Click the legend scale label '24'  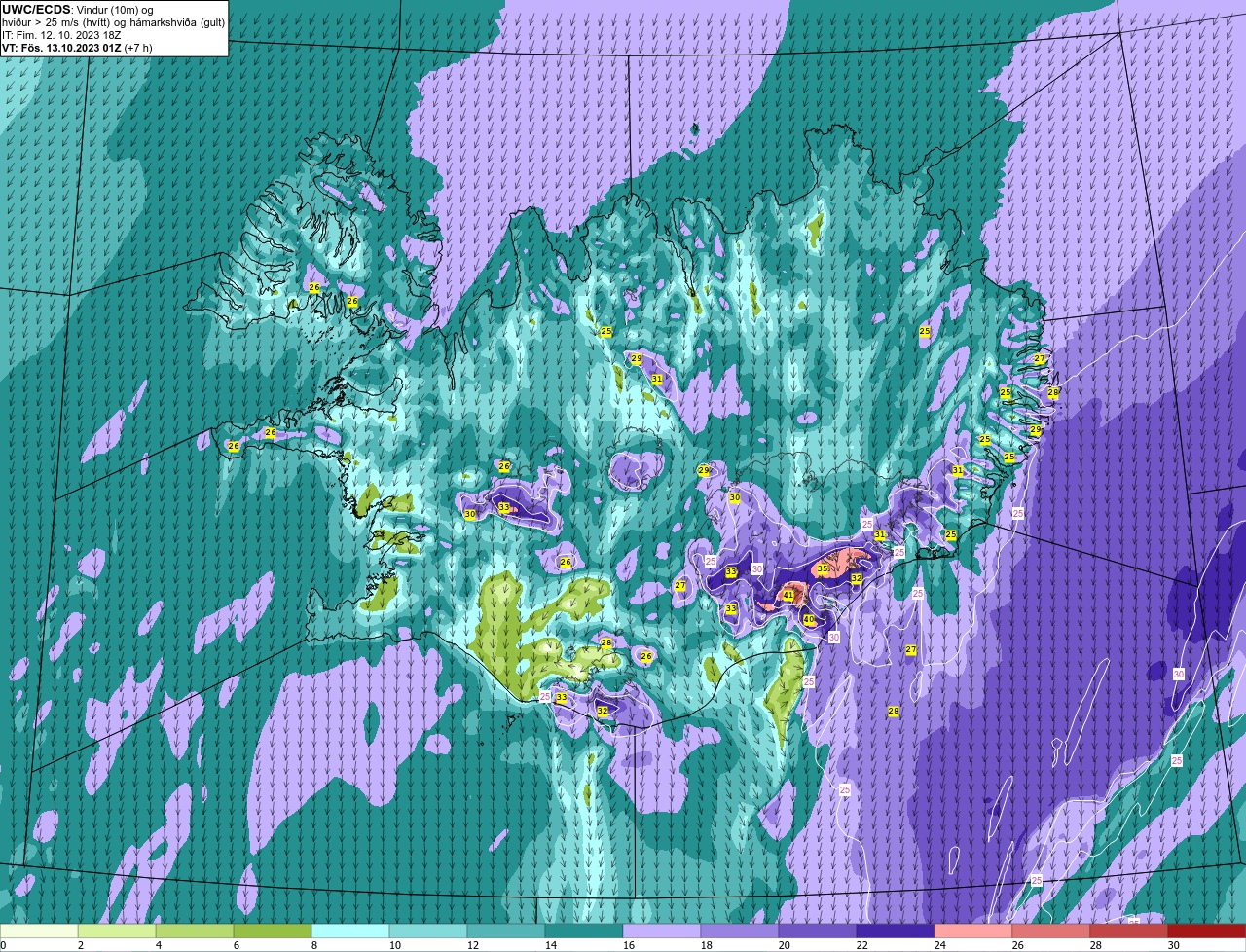(939, 945)
